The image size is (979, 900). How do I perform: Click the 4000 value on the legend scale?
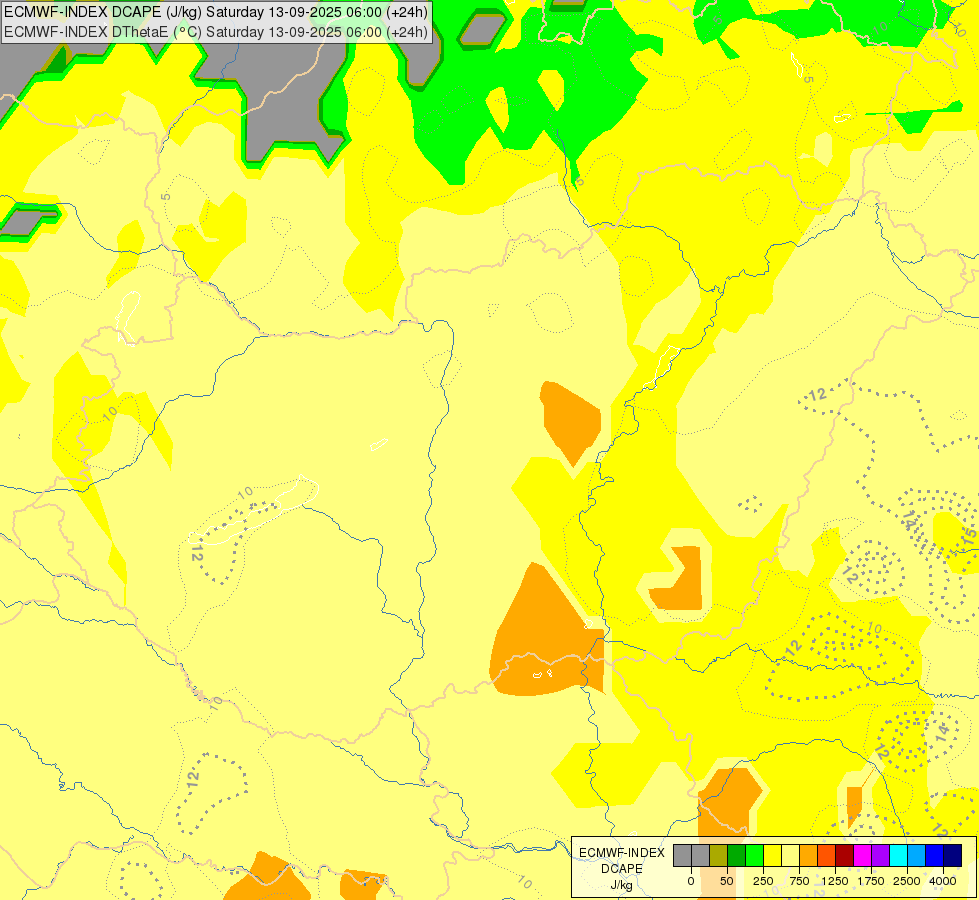[x=943, y=881]
